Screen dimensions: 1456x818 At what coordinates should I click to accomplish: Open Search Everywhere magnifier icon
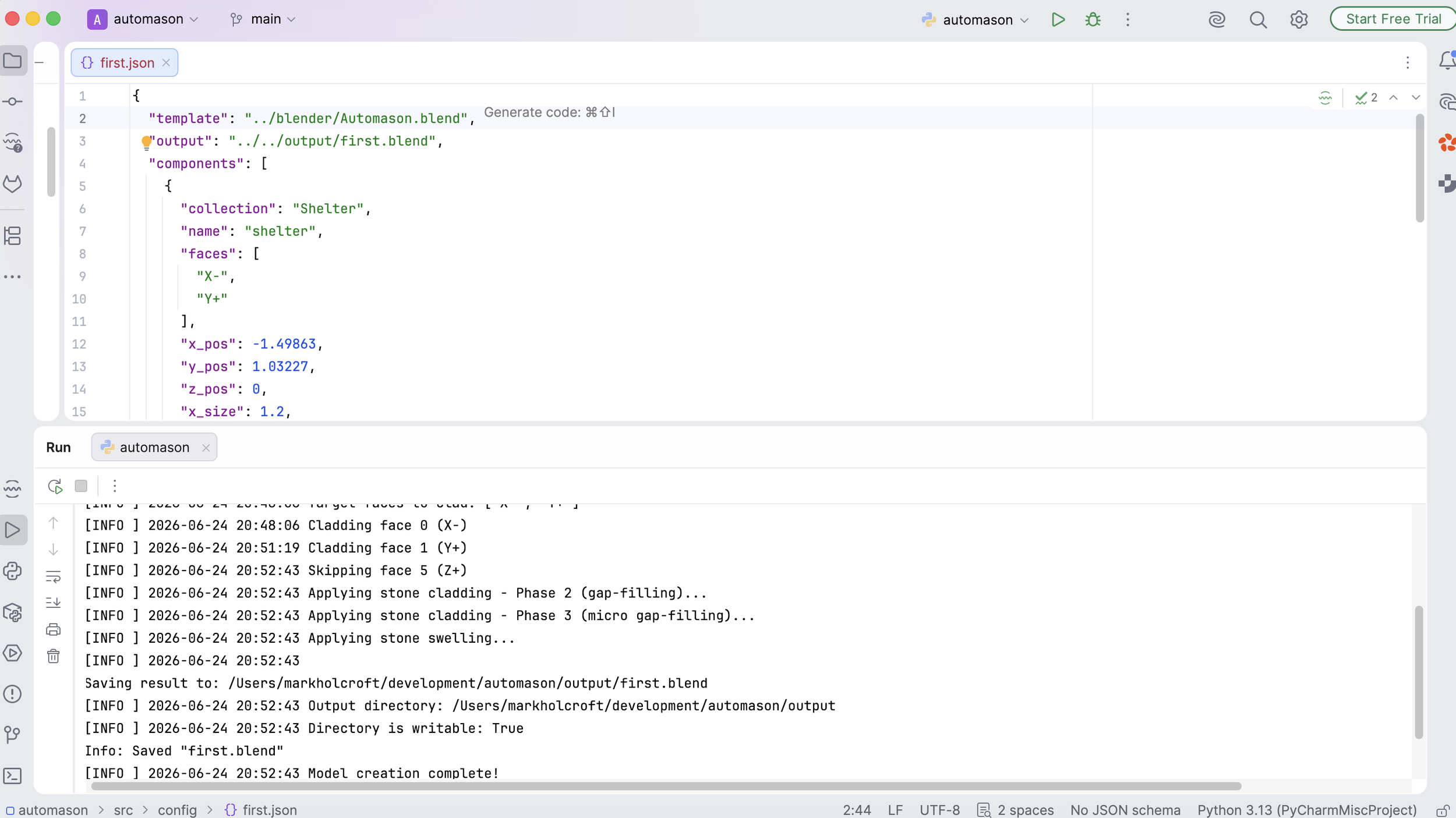point(1258,20)
